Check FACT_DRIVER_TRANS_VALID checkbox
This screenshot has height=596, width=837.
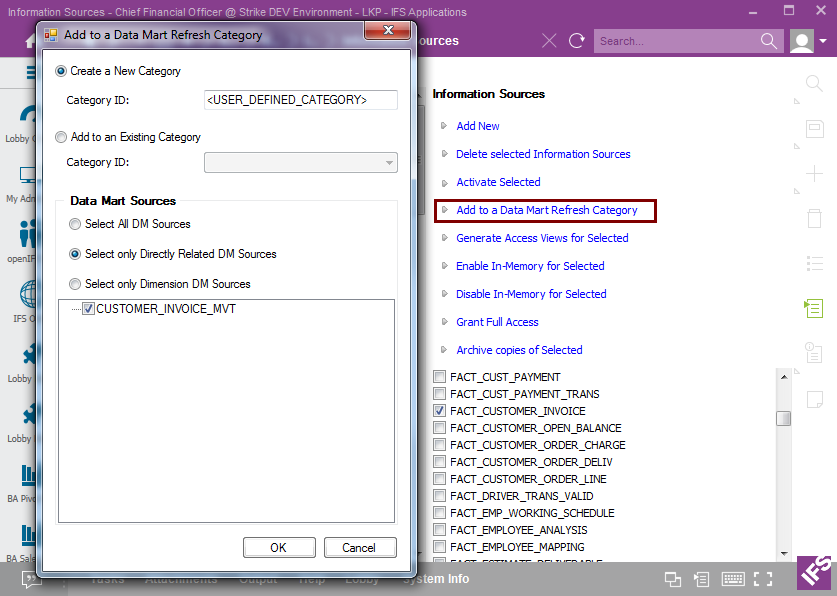[439, 496]
